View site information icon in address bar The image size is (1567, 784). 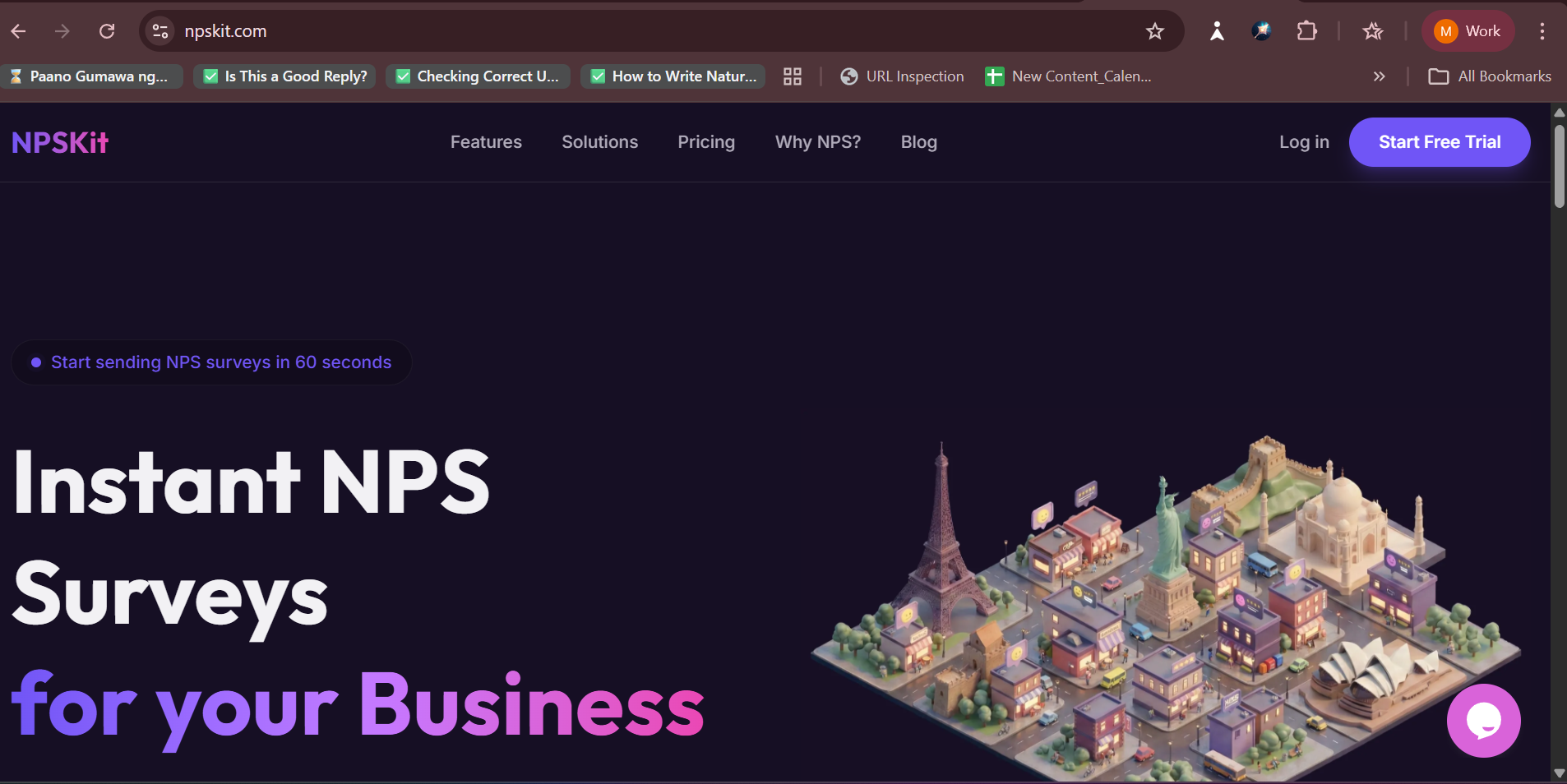tap(160, 31)
